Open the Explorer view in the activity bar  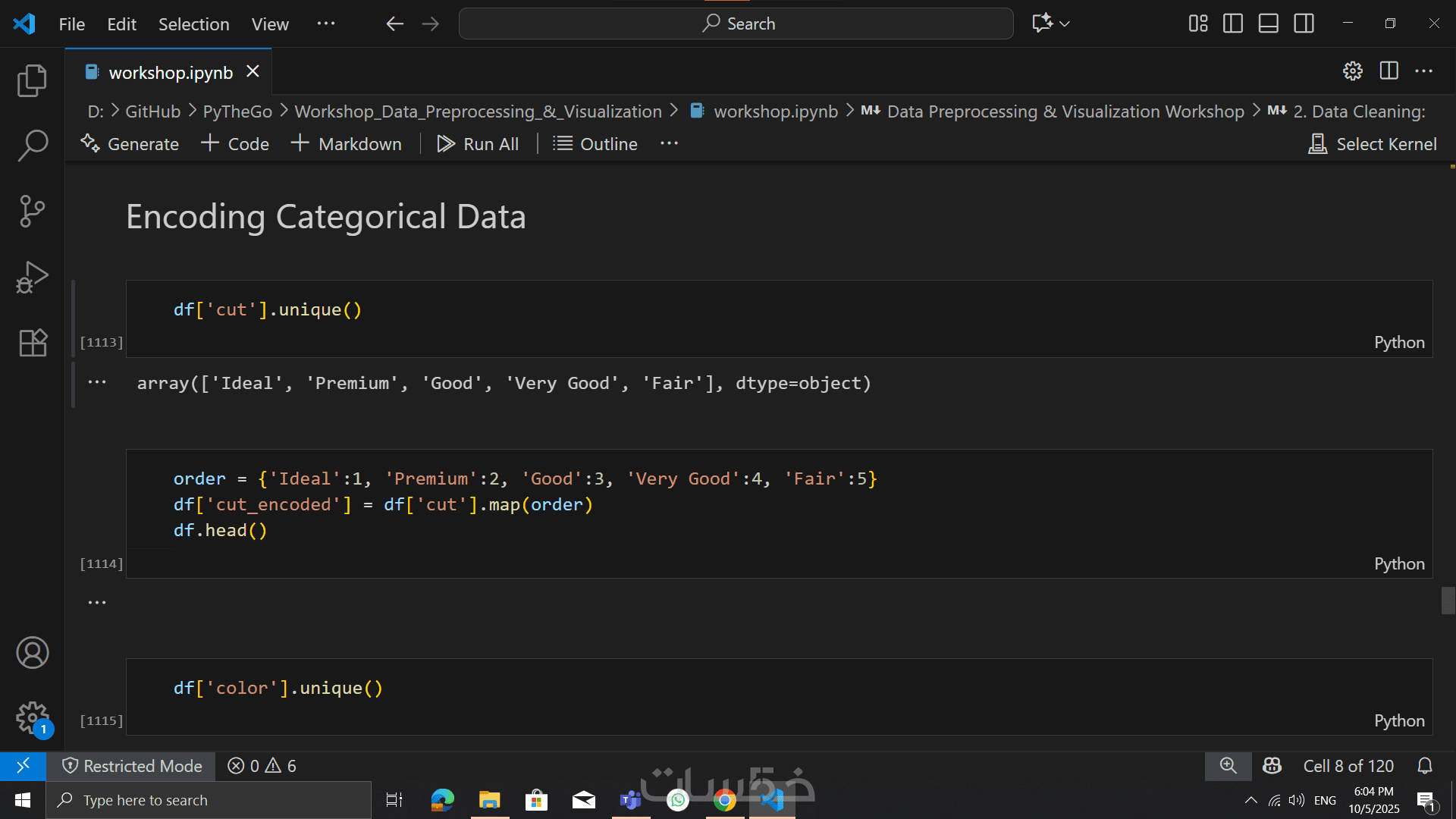click(x=32, y=81)
